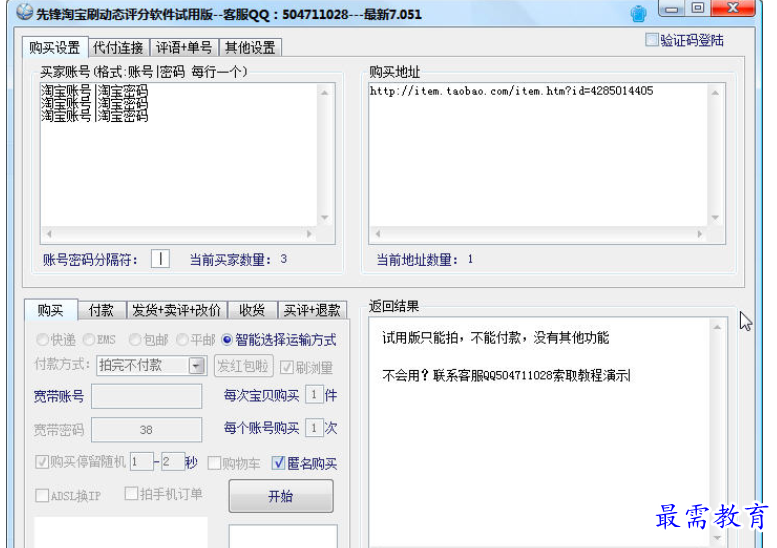The image size is (777, 548).
Task: Open the 发货+卖评+改价 tab
Action: pyautogui.click(x=176, y=310)
